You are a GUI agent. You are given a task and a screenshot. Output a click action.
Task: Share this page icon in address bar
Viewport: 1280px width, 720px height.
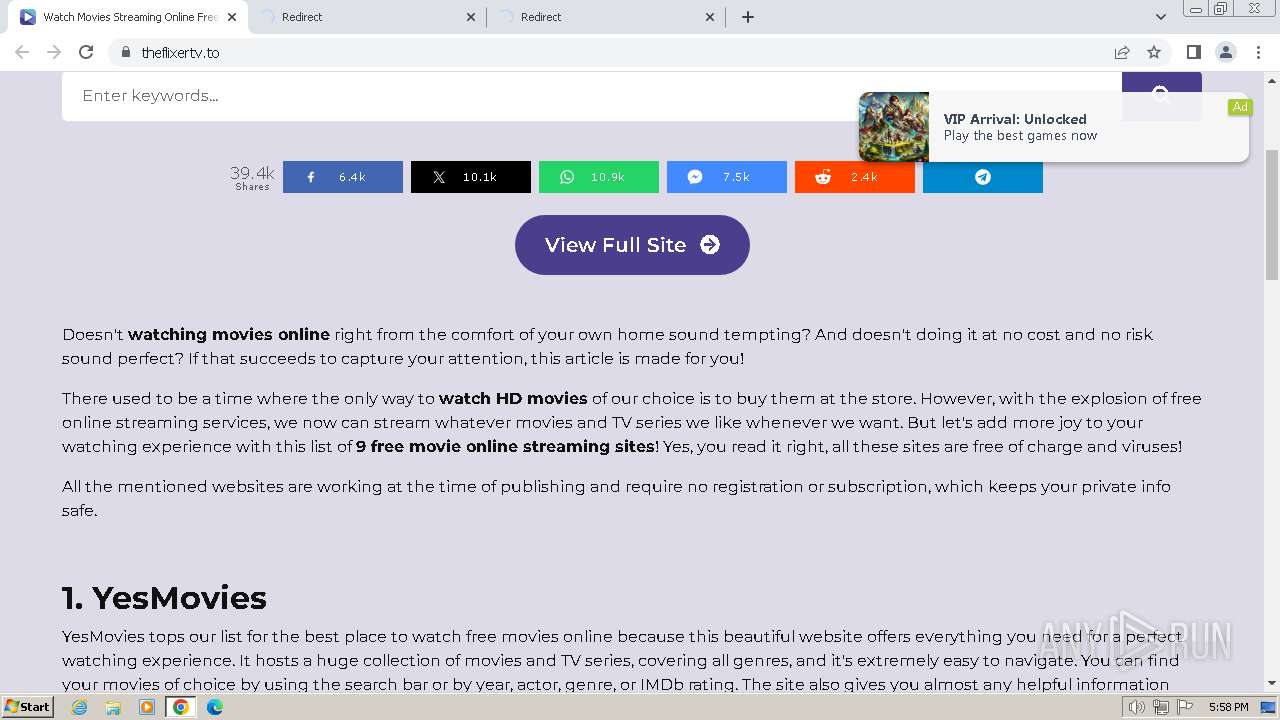coord(1122,52)
